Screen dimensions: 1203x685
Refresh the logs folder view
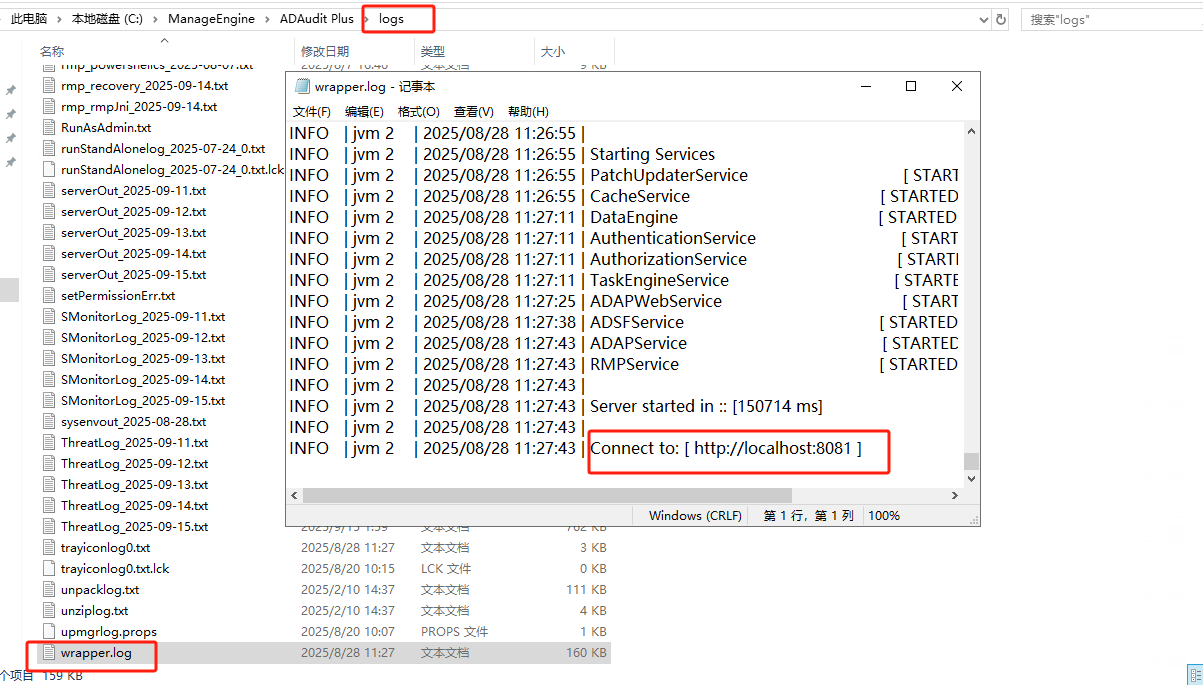point(1005,19)
